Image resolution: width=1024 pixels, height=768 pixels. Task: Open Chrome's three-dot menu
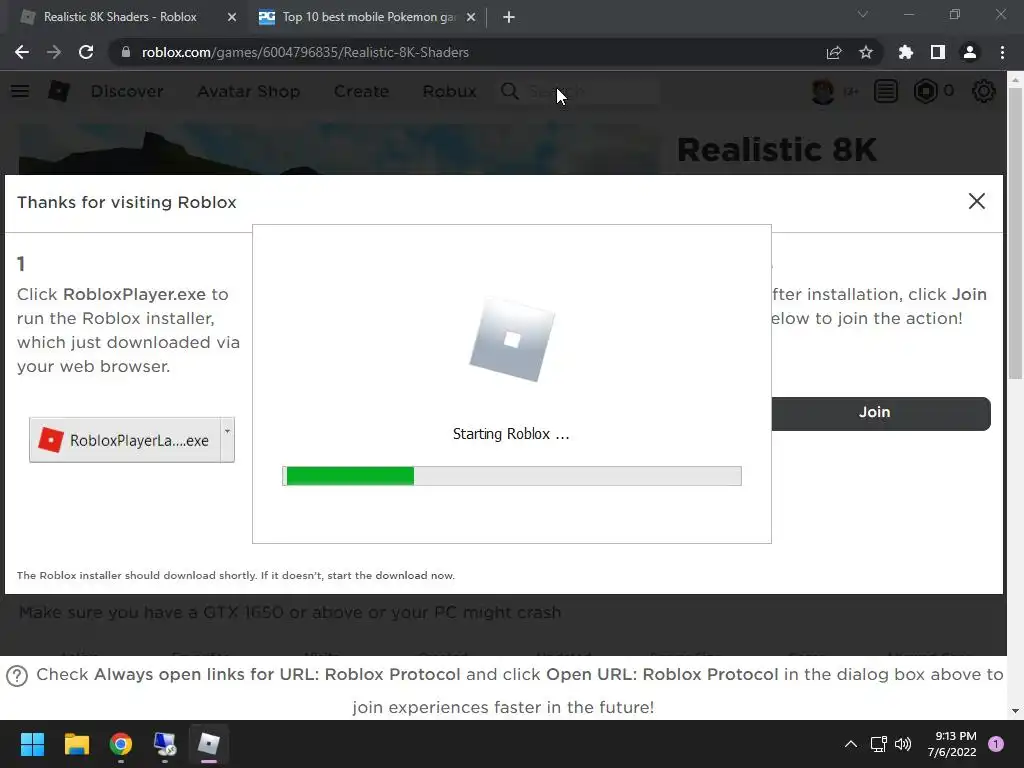click(1002, 52)
